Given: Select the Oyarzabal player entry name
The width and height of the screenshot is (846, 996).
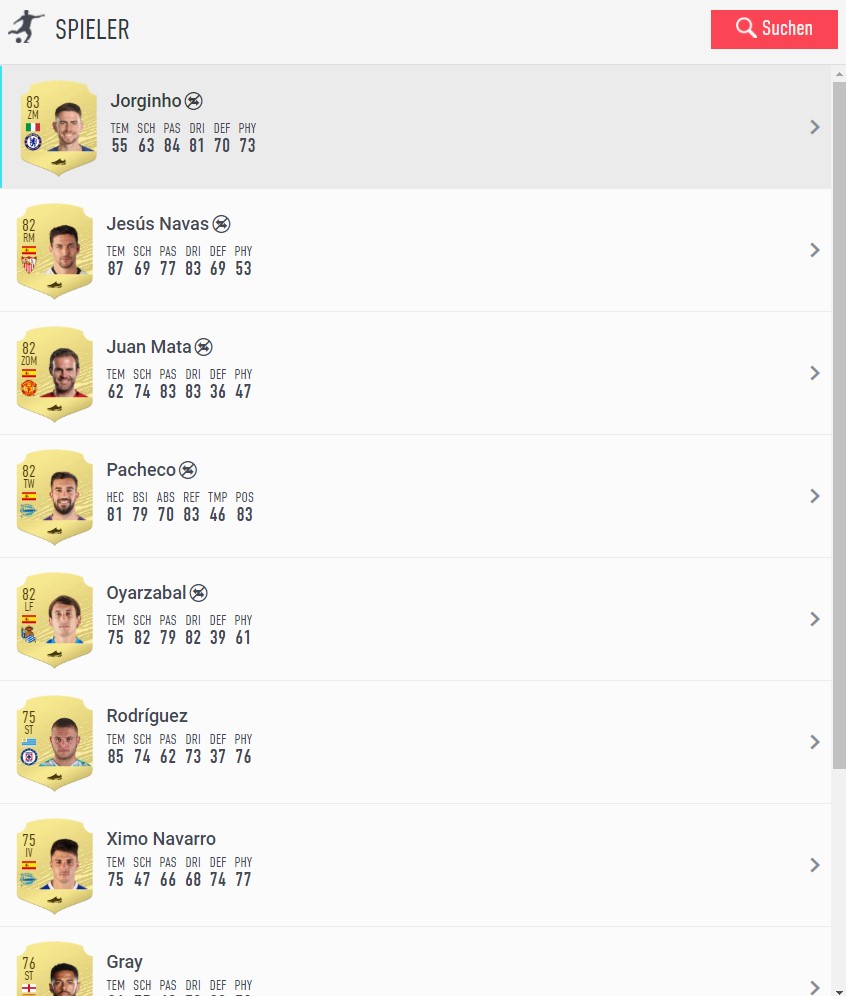Looking at the screenshot, I should click(x=147, y=593).
